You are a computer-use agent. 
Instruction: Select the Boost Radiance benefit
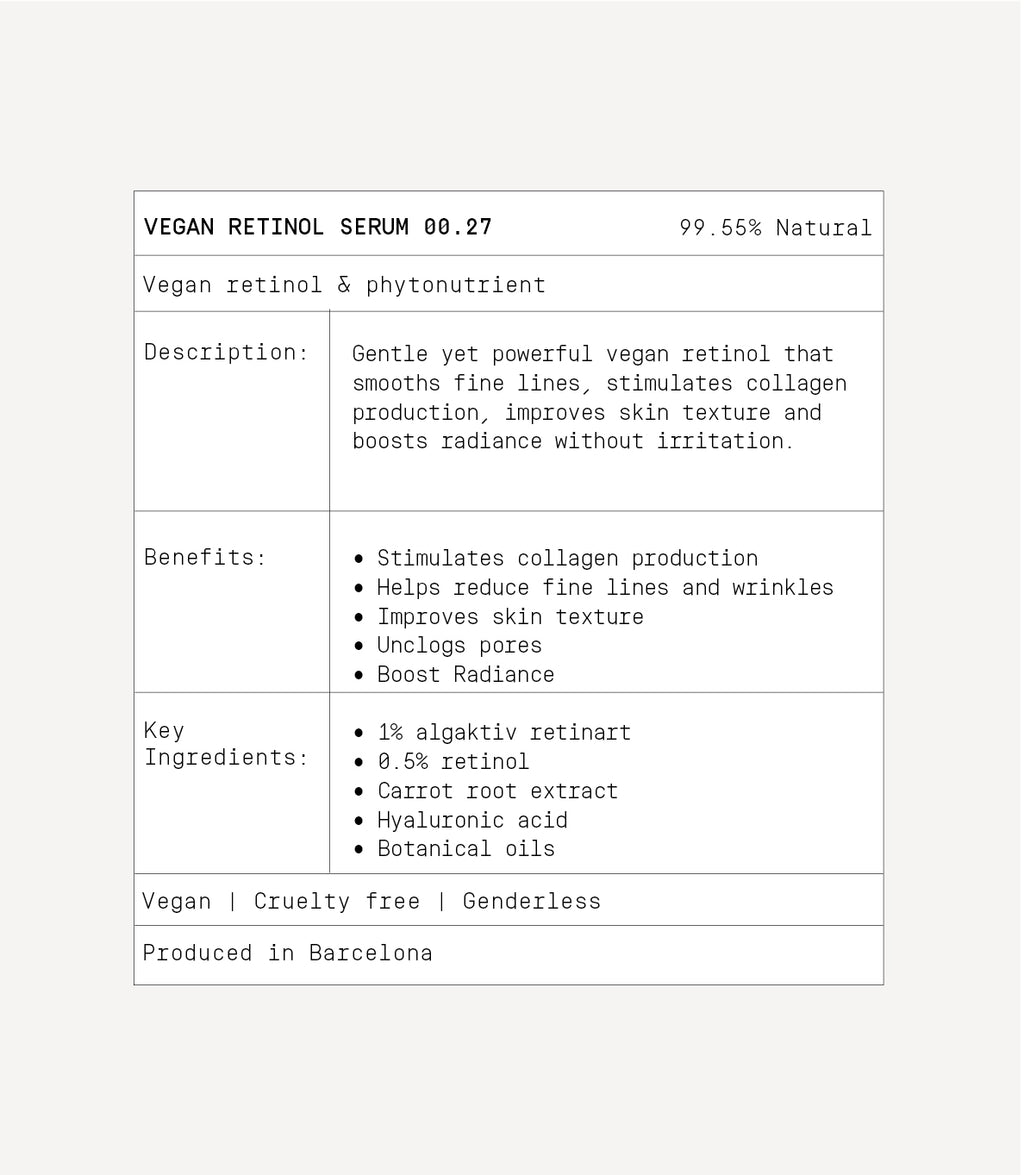click(465, 674)
